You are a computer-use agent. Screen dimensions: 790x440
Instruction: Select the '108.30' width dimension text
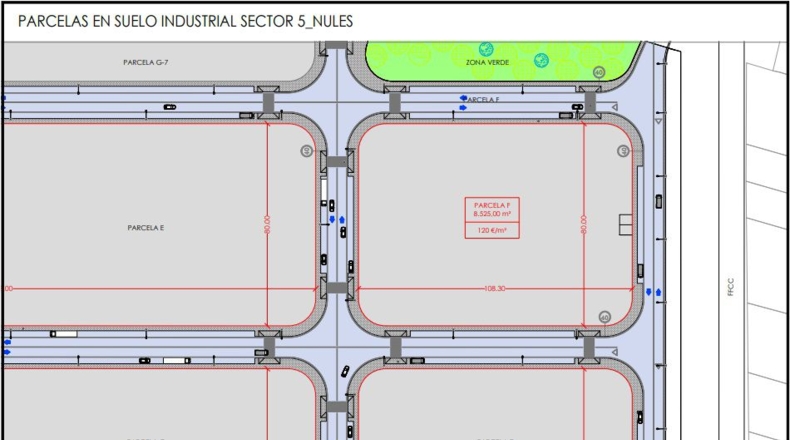[x=494, y=289]
